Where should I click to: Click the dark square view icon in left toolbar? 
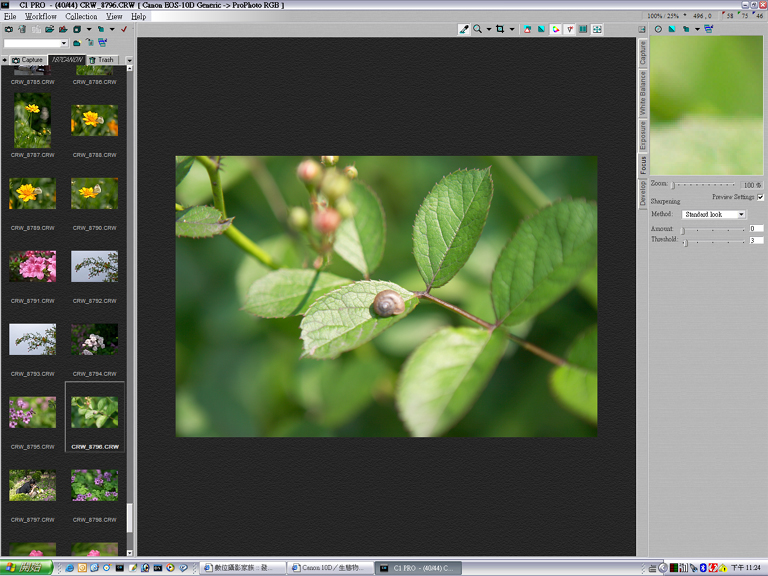pos(77,29)
